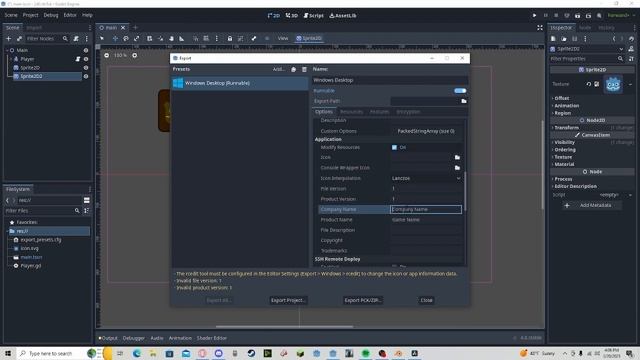Click the Product Name field
Screen dimensions: 640x360
[x=426, y=220]
